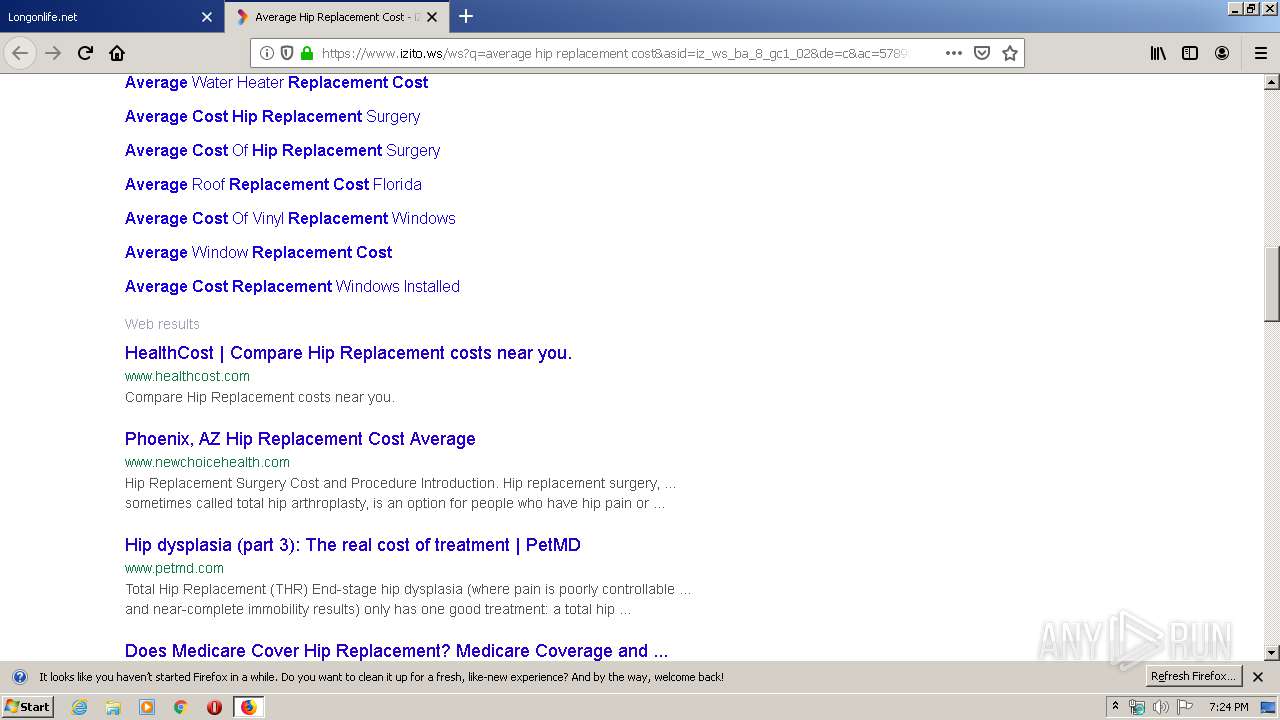This screenshot has width=1280, height=720.
Task: Click the forward navigation arrow
Action: click(53, 53)
